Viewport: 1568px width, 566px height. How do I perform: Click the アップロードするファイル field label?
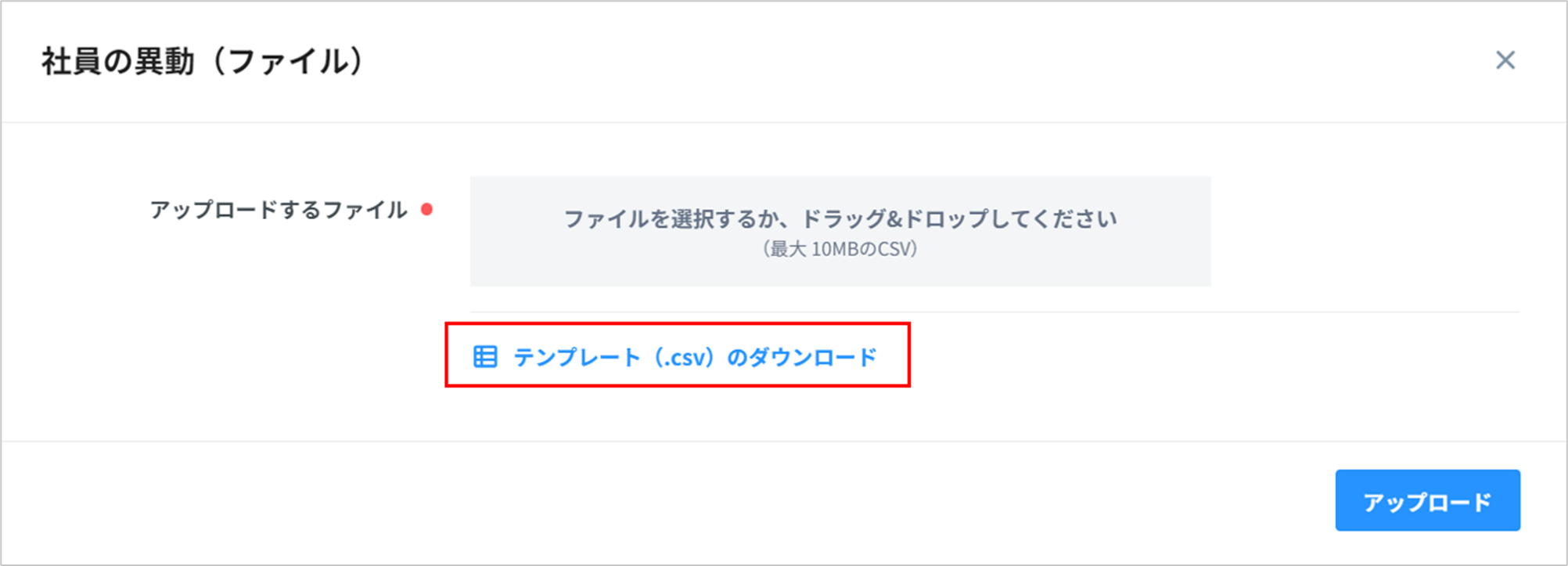tap(279, 210)
